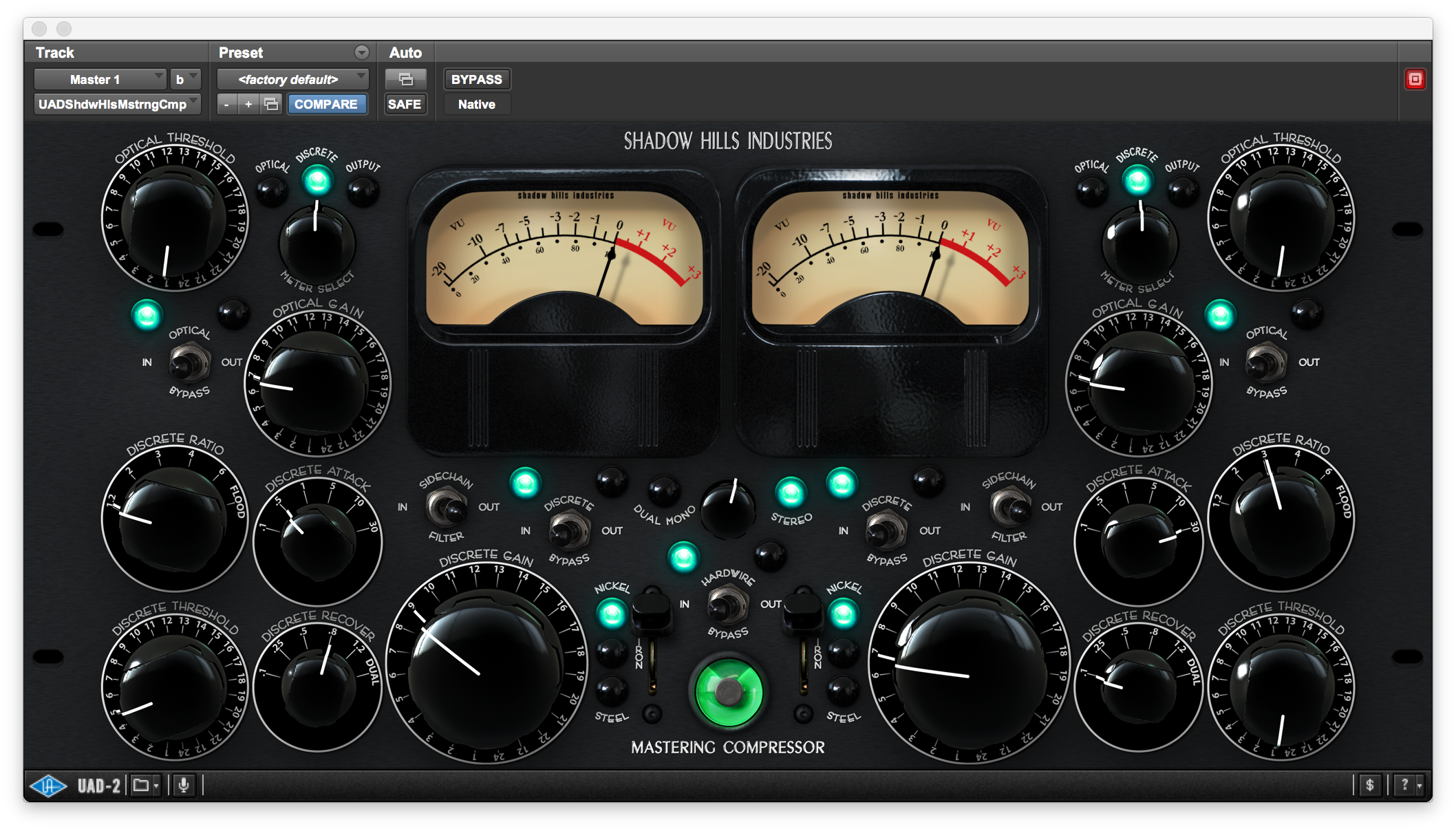Click the dollar sign purchase icon
The height and width of the screenshot is (831, 1456).
pyautogui.click(x=1369, y=785)
